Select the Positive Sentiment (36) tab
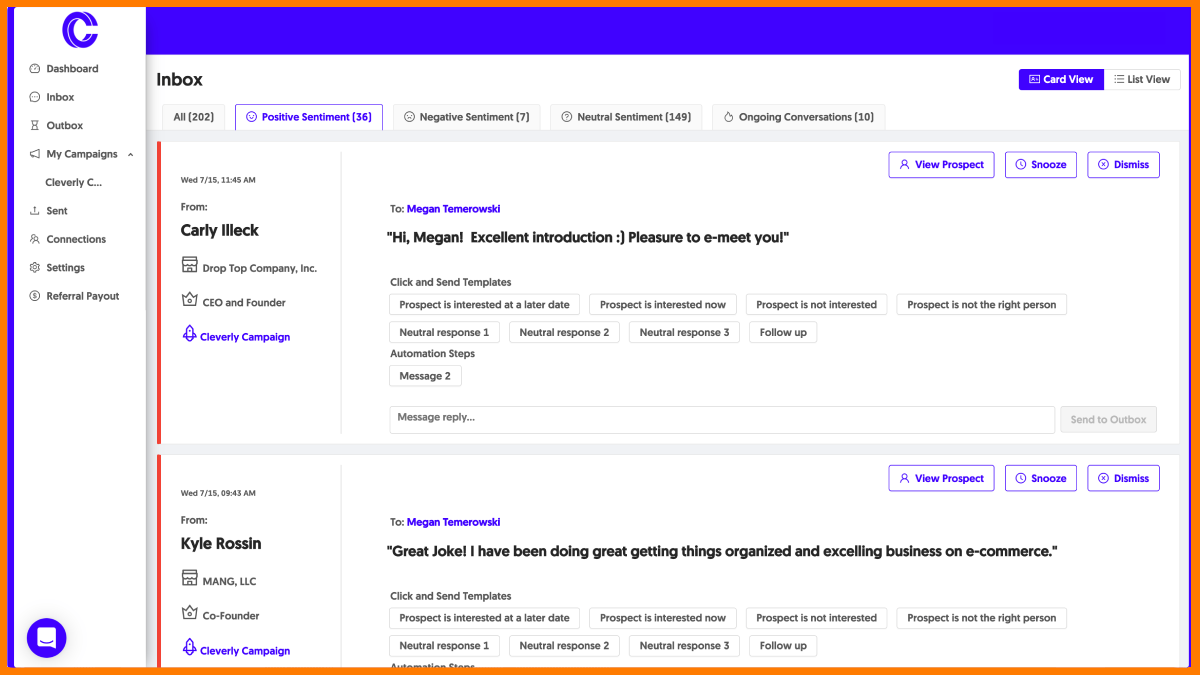The height and width of the screenshot is (675, 1200). (x=308, y=117)
